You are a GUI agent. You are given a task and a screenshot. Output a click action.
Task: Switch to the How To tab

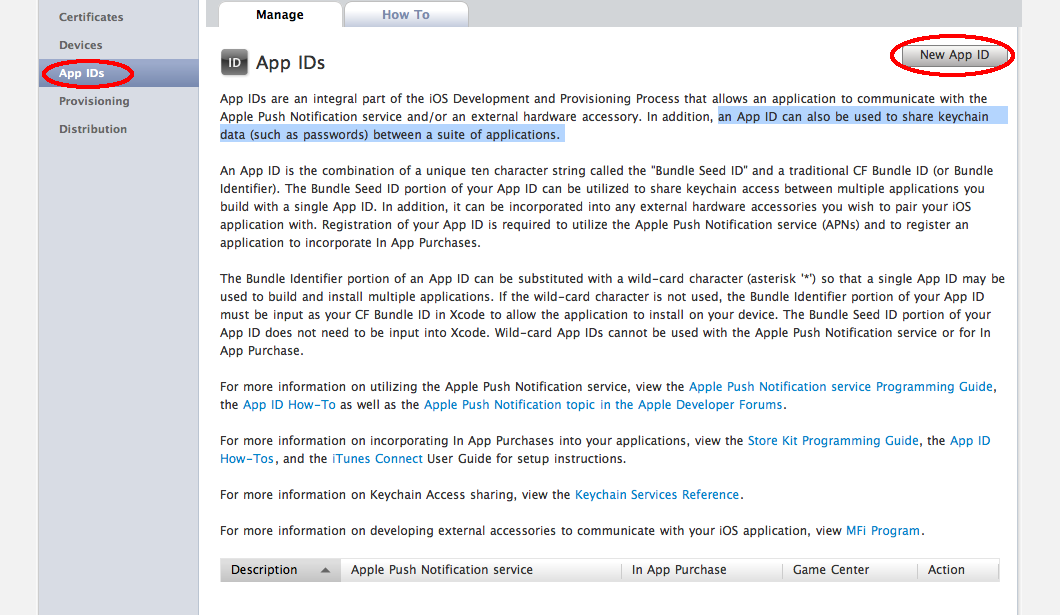pos(406,15)
